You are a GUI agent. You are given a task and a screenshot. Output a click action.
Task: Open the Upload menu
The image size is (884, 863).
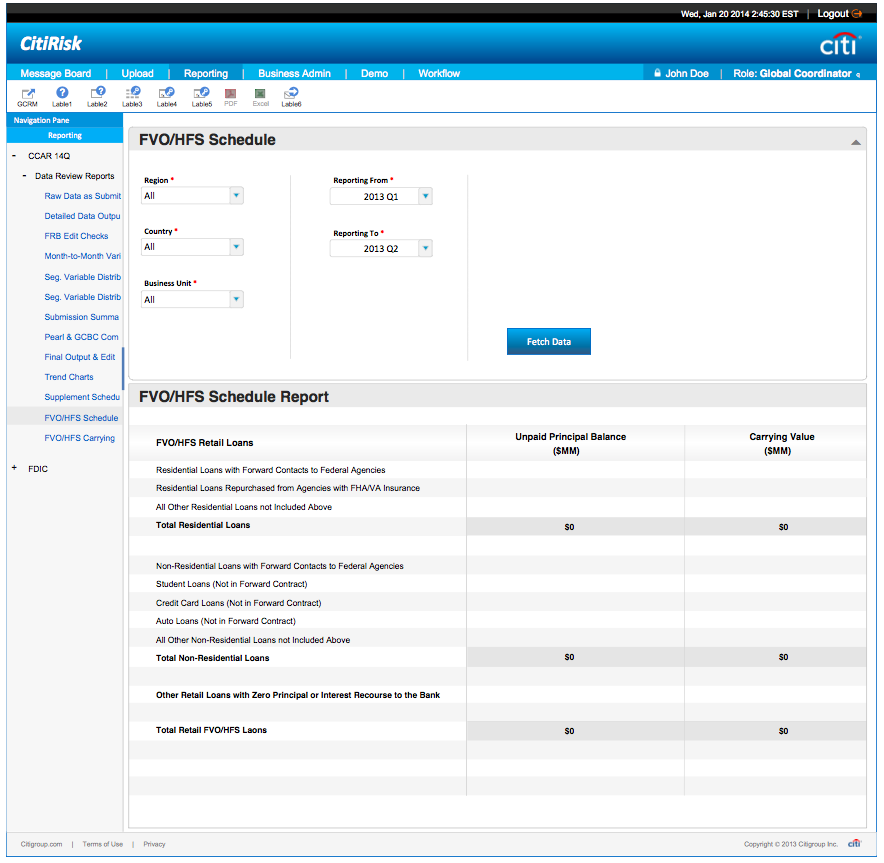pos(138,73)
